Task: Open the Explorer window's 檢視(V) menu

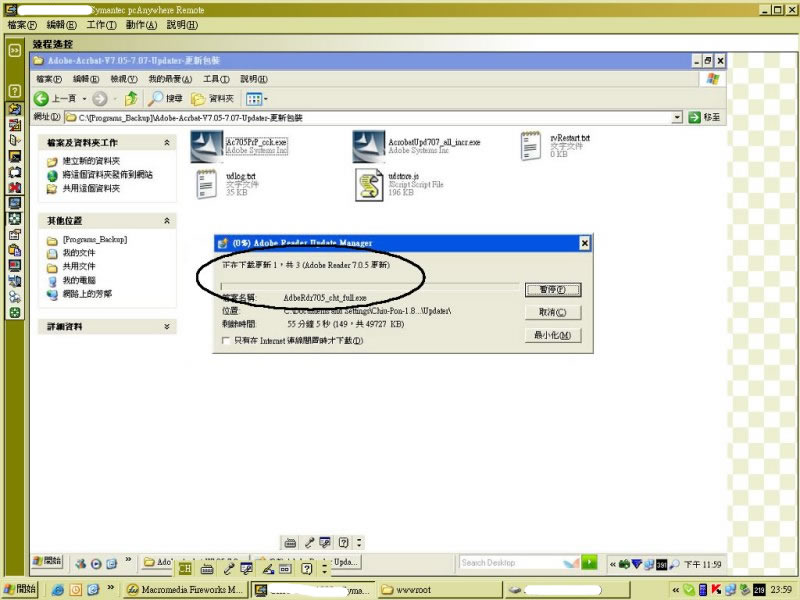Action: (124, 79)
